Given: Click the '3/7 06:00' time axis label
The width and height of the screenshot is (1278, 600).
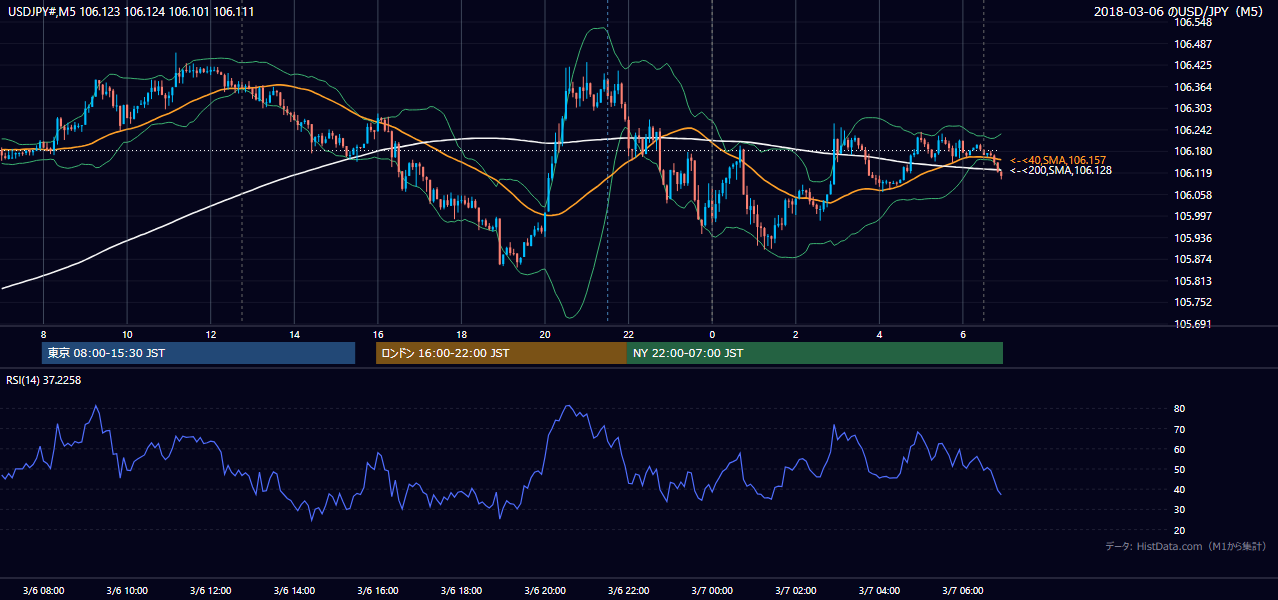Looking at the screenshot, I should pyautogui.click(x=963, y=590).
